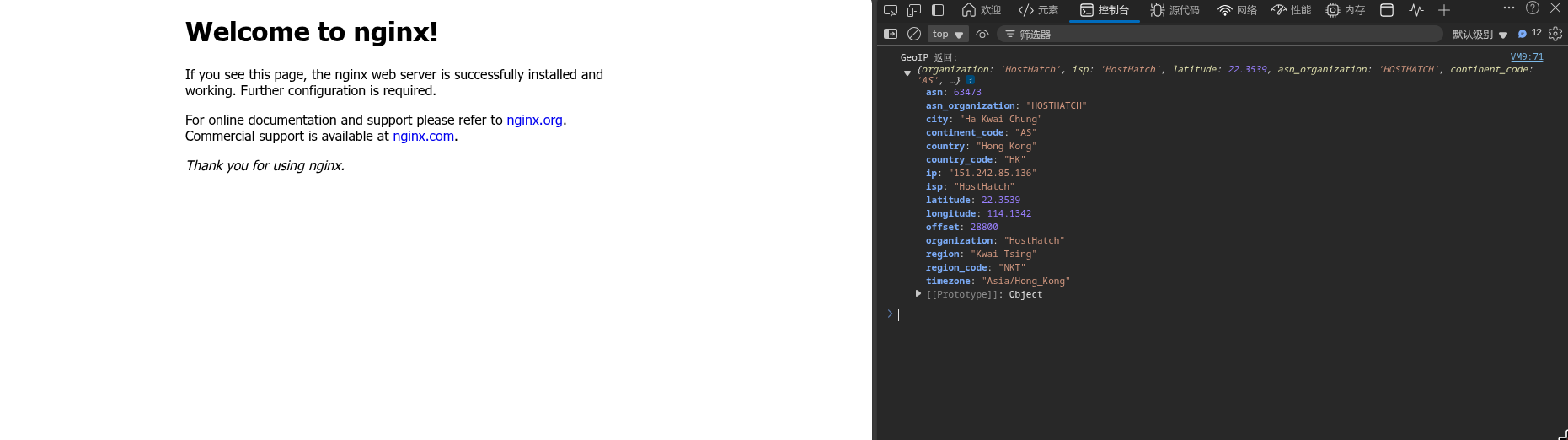The width and height of the screenshot is (1568, 440).
Task: Open the application panel icon tab
Action: coord(1387,10)
